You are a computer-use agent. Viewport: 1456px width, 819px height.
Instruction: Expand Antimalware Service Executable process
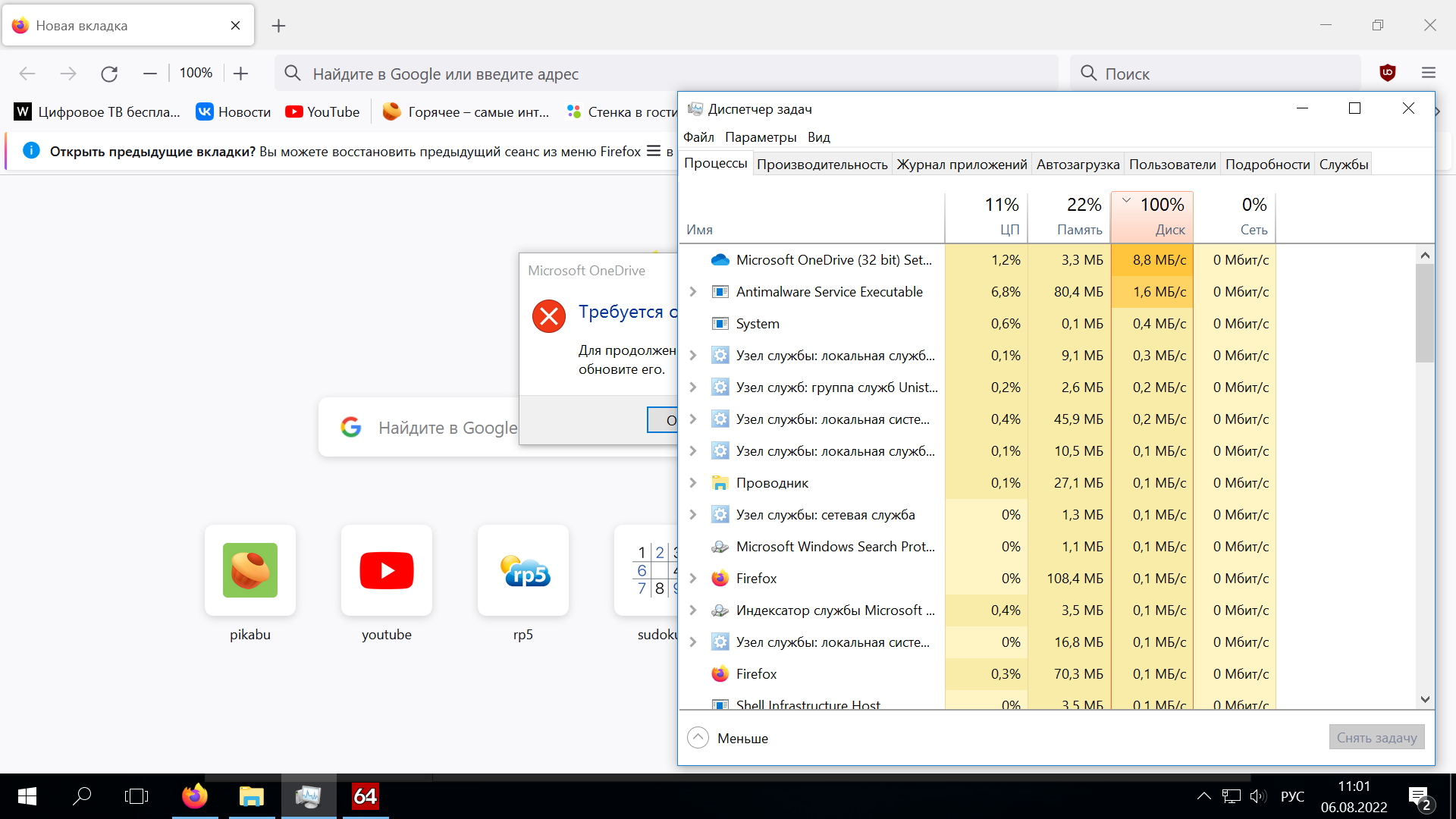click(692, 292)
